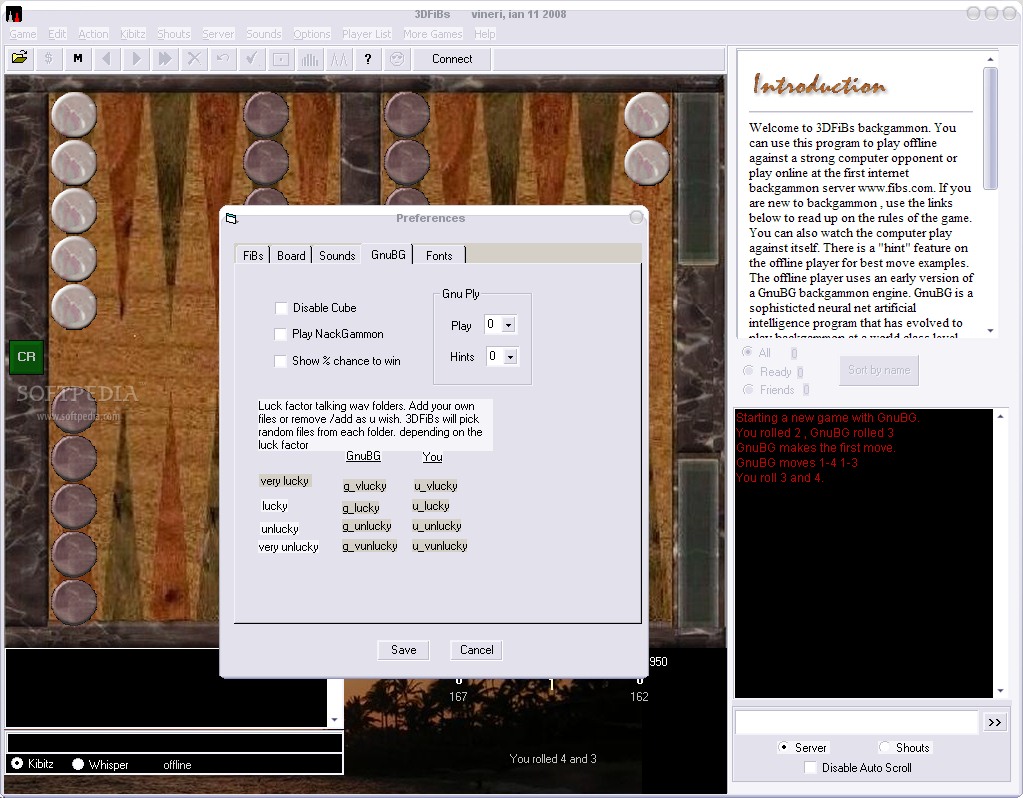Check the Play NackGammon option
This screenshot has width=1023, height=798.
coord(281,334)
